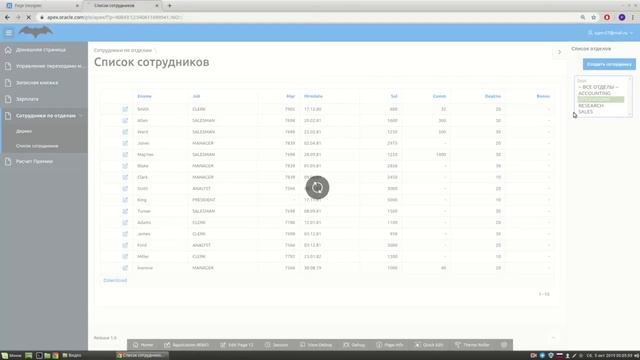Choose RESEARCH in department list
The height and width of the screenshot is (360, 640).
coord(591,105)
